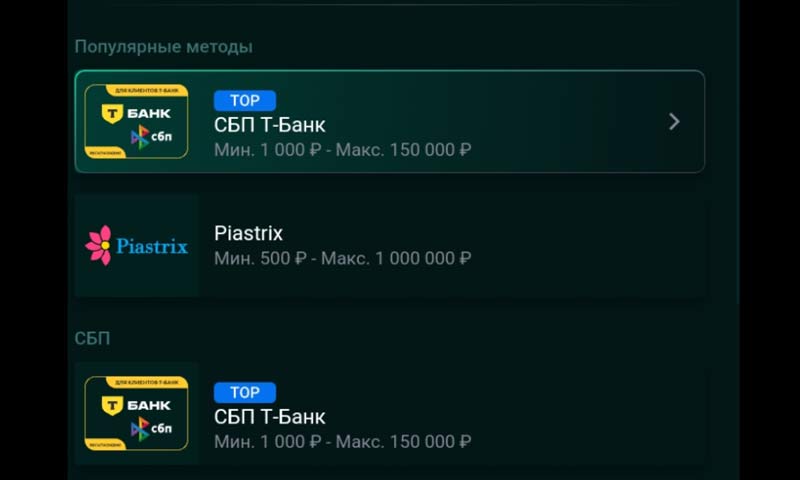Screen dimensions: 800x480
Task: Click limits text of popular СБП Т-Банк card
Action: click(342, 150)
